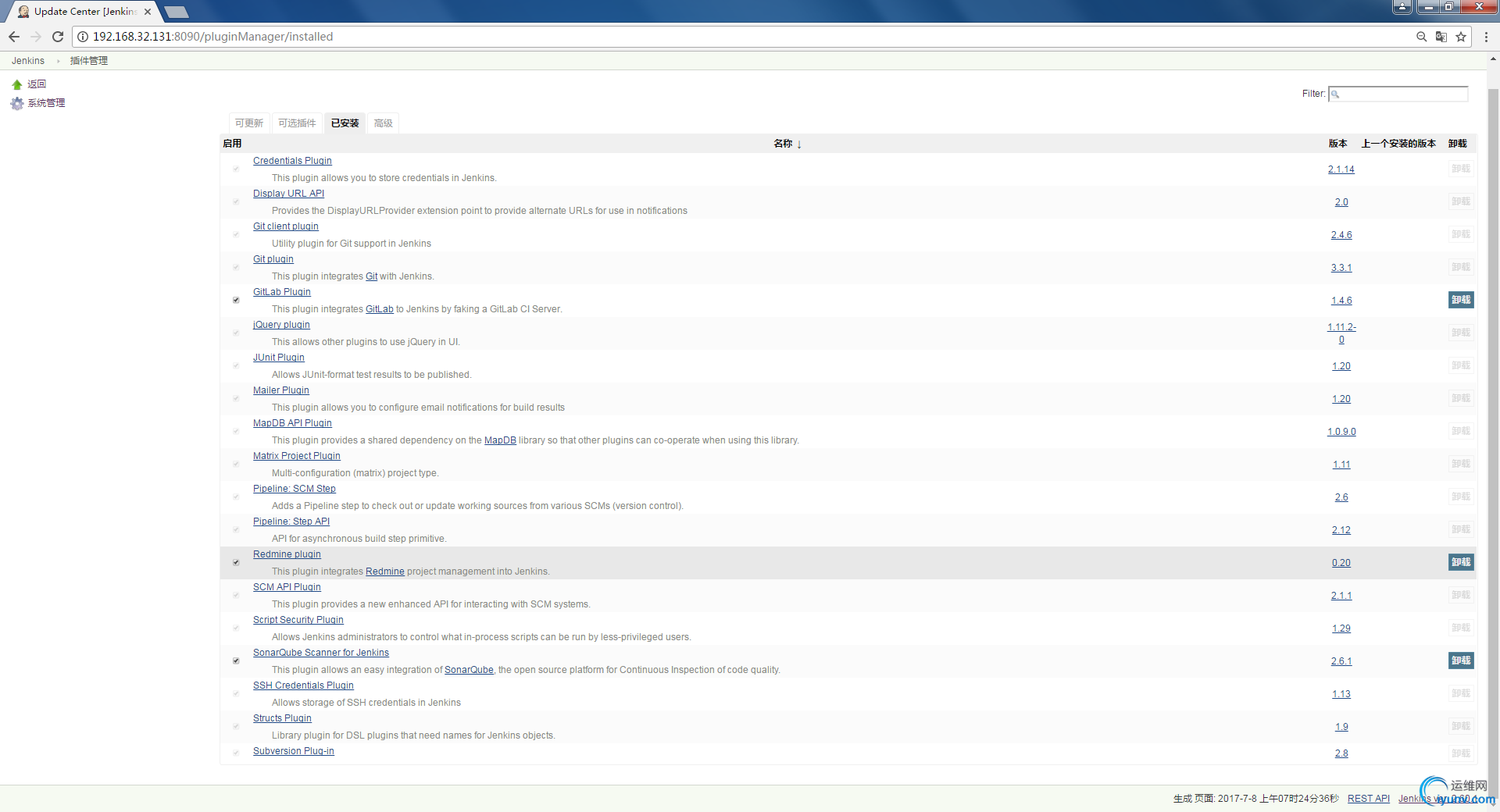Open the SonarQube link in description text

click(x=469, y=670)
